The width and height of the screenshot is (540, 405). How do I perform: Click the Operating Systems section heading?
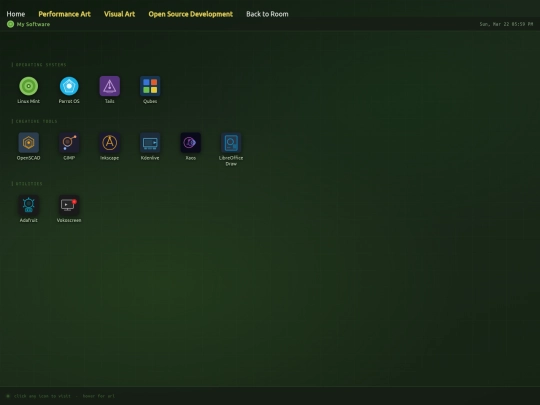pos(41,65)
